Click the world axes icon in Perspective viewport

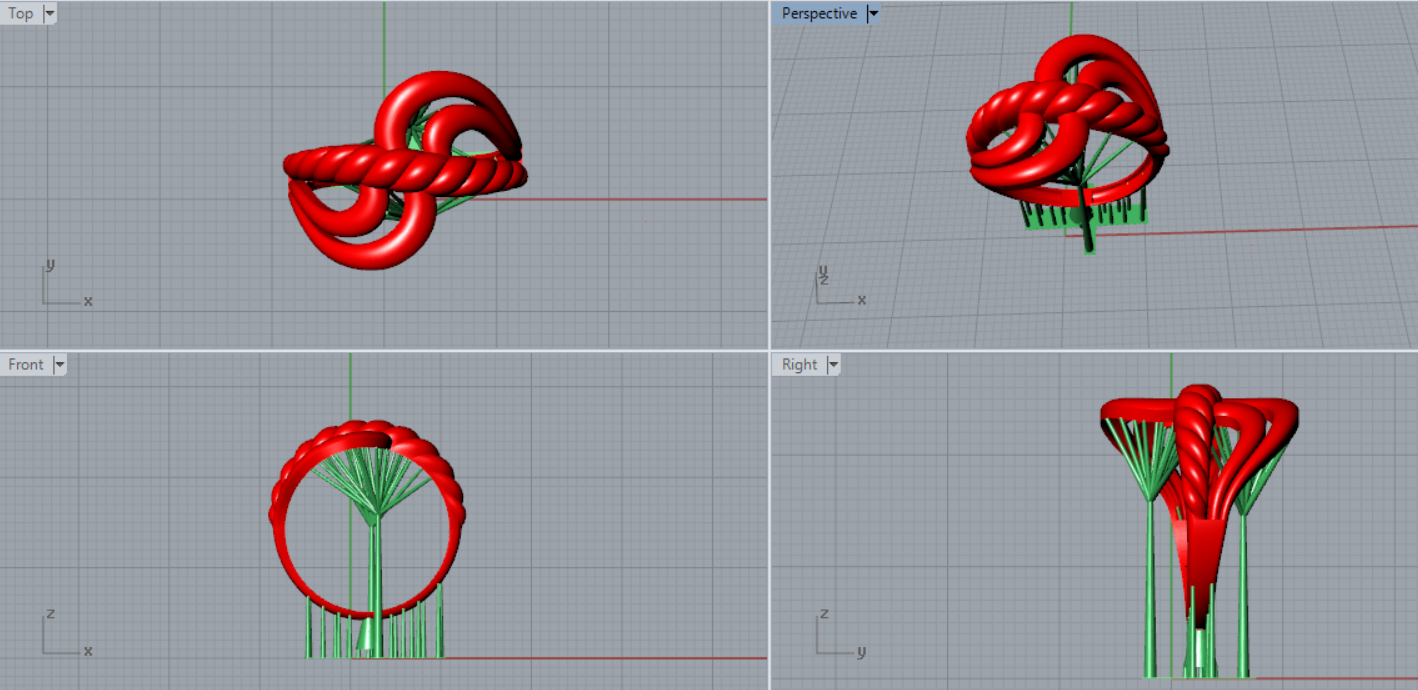[x=836, y=288]
